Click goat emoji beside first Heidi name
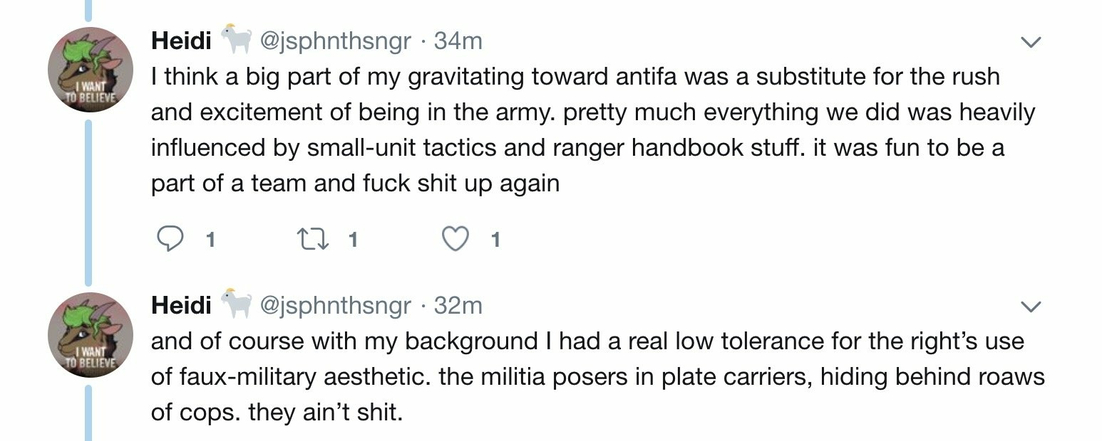 point(236,39)
